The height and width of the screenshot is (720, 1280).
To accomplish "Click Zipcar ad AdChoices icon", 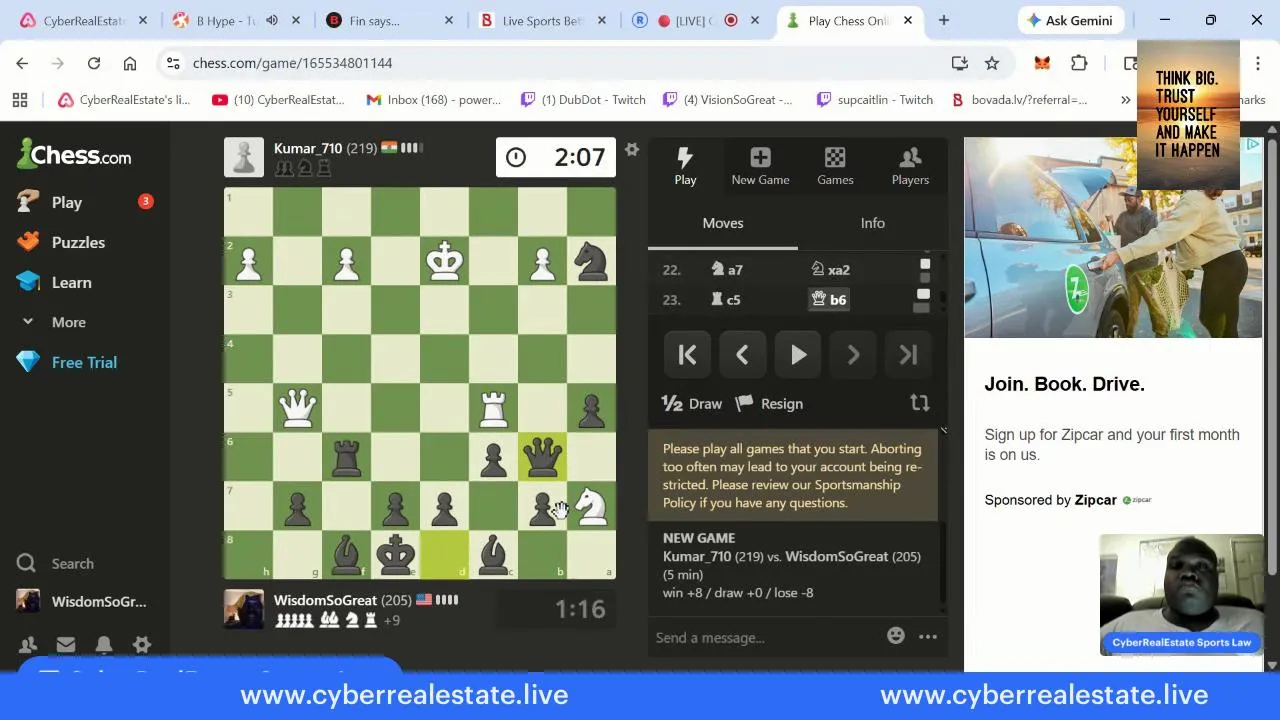I will click(x=1253, y=145).
